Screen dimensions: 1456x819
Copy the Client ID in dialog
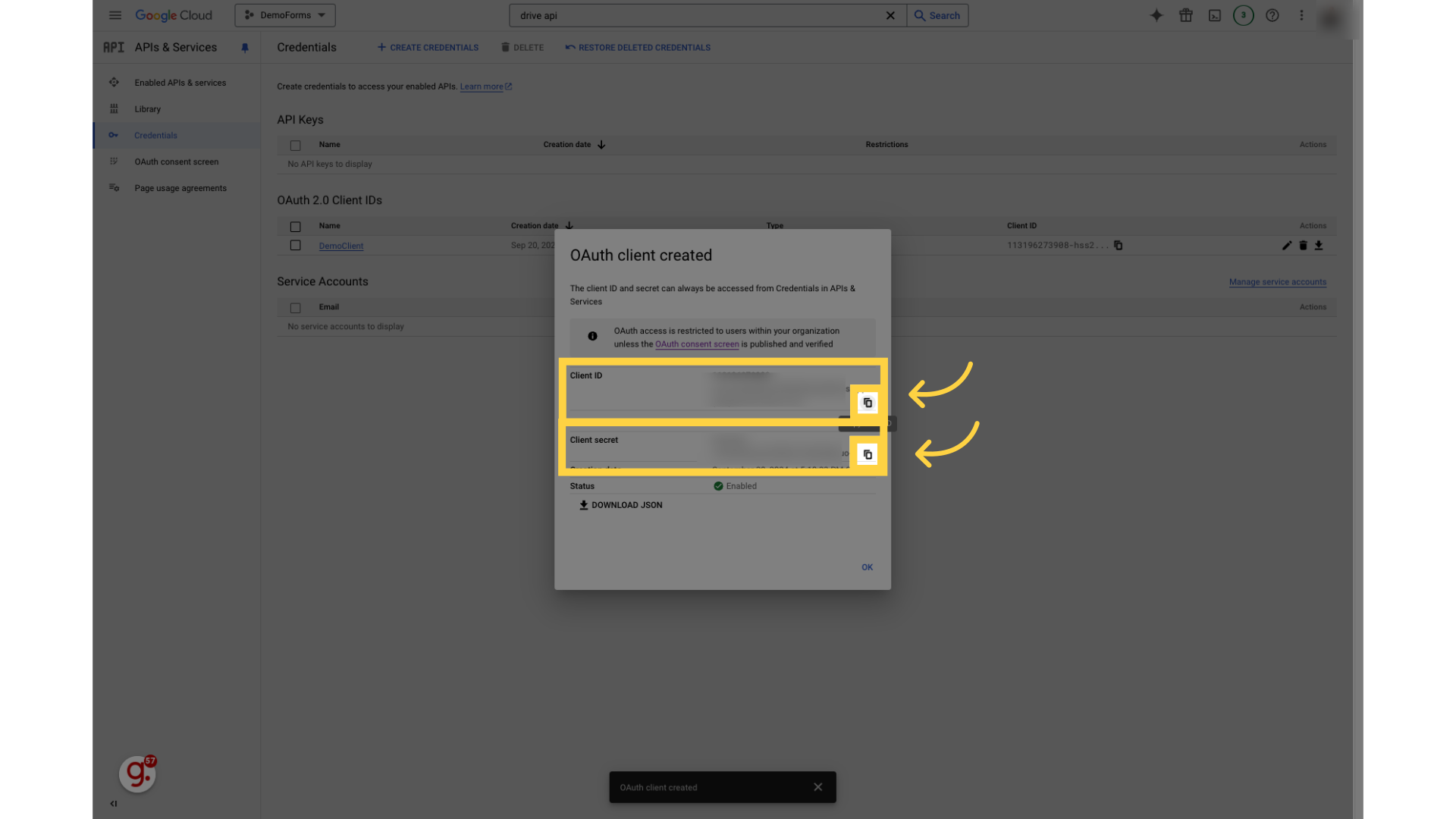point(868,403)
